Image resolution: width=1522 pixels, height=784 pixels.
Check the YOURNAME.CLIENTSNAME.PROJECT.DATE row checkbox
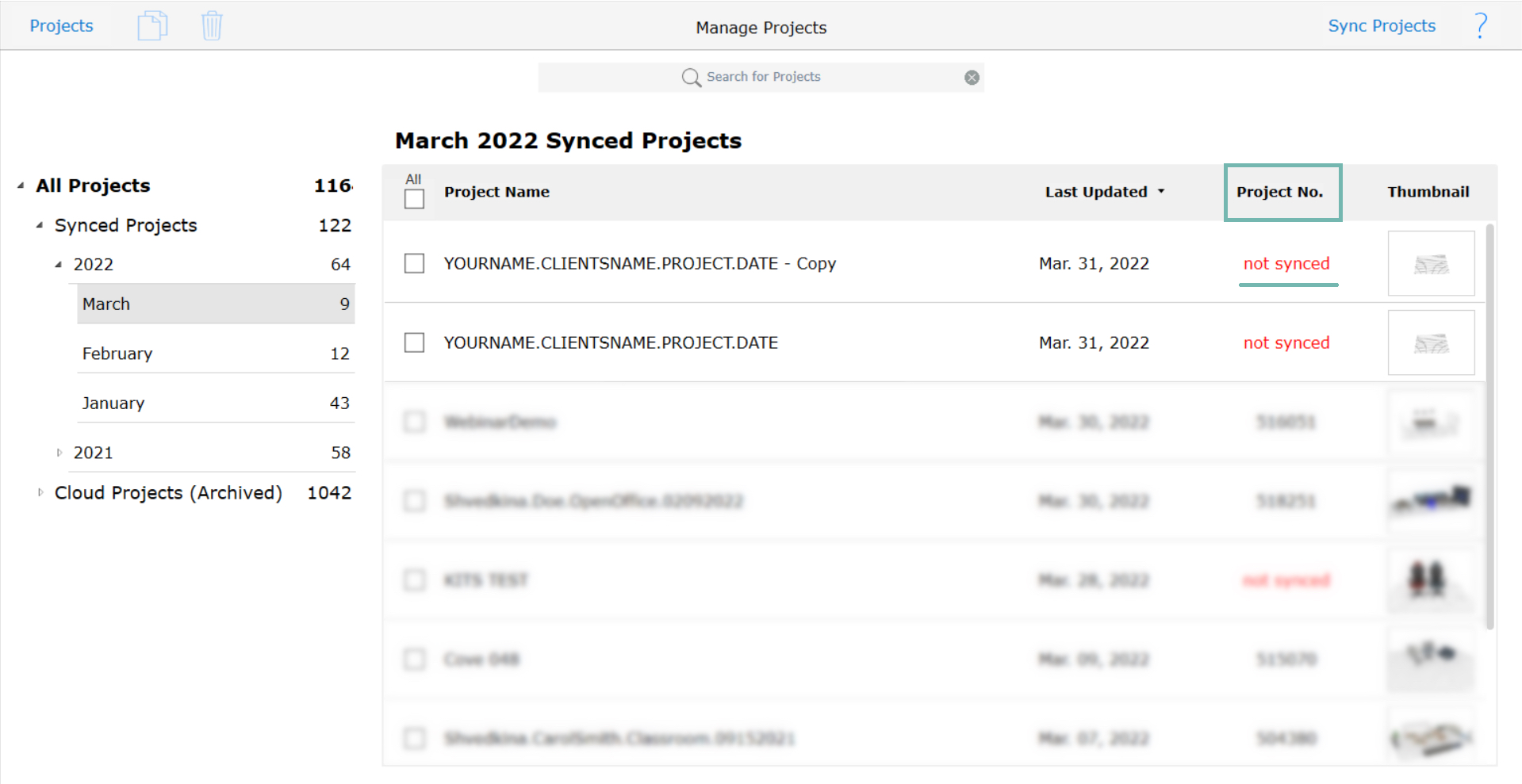point(414,342)
